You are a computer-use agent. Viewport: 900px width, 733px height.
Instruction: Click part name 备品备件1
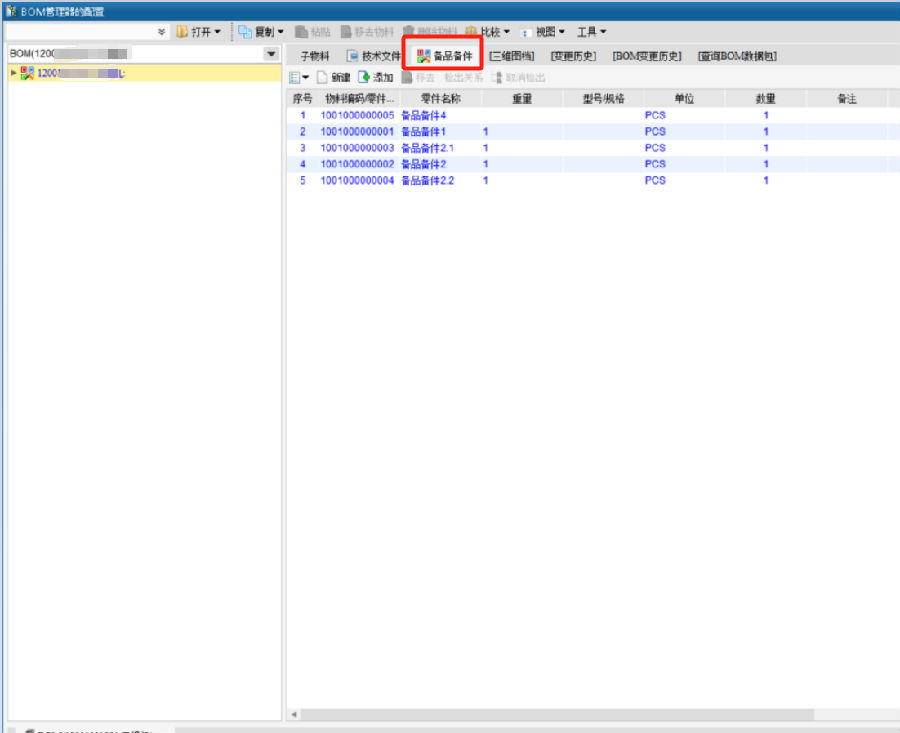(424, 131)
